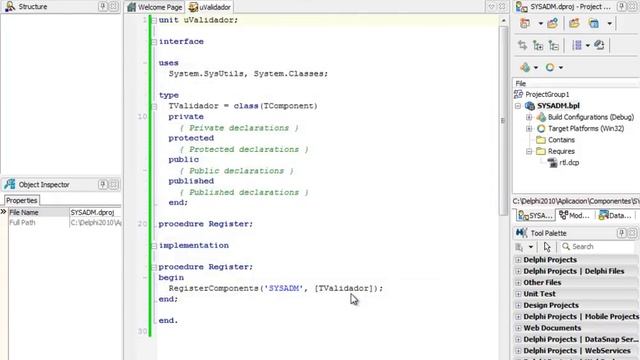Screen dimensions: 640x360
Task: Collapse the SYSADM.bpl tree node
Action: click(518, 106)
